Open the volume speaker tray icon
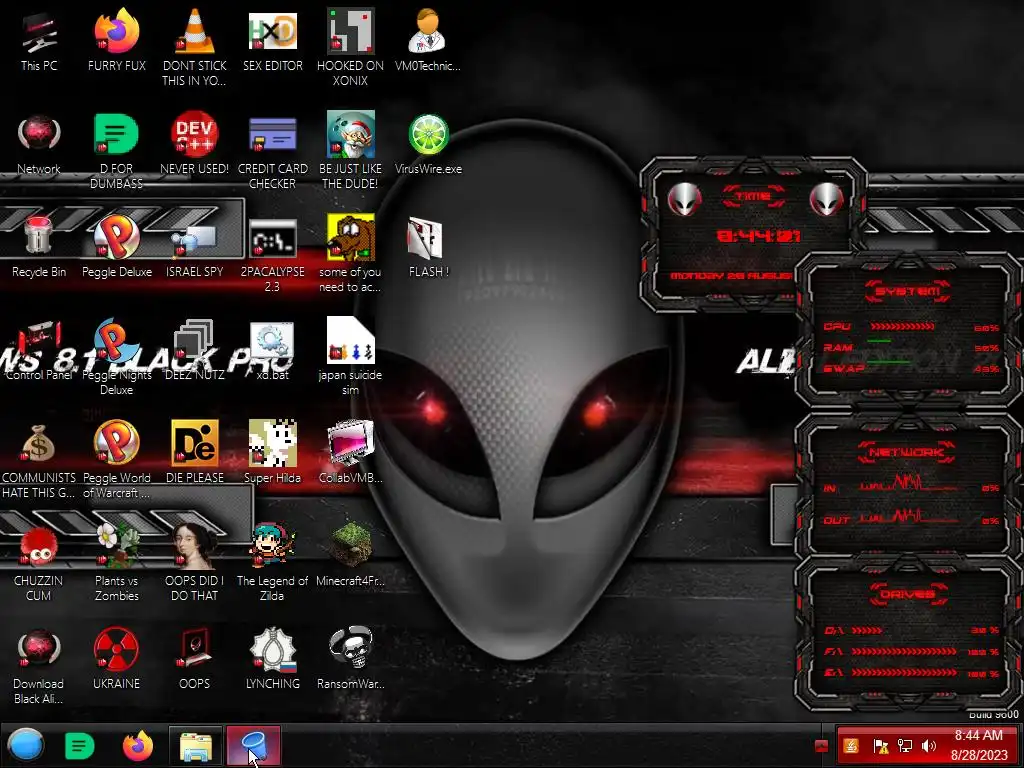Viewport: 1024px width, 768px height. click(929, 746)
